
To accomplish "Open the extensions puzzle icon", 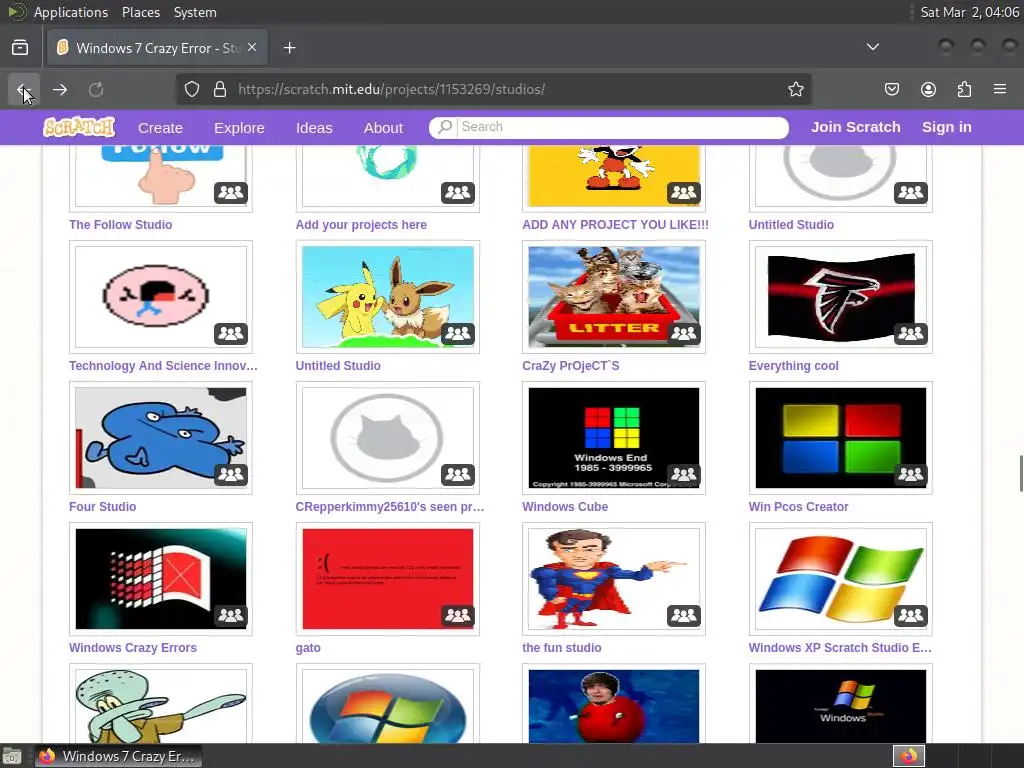I will tap(964, 89).
